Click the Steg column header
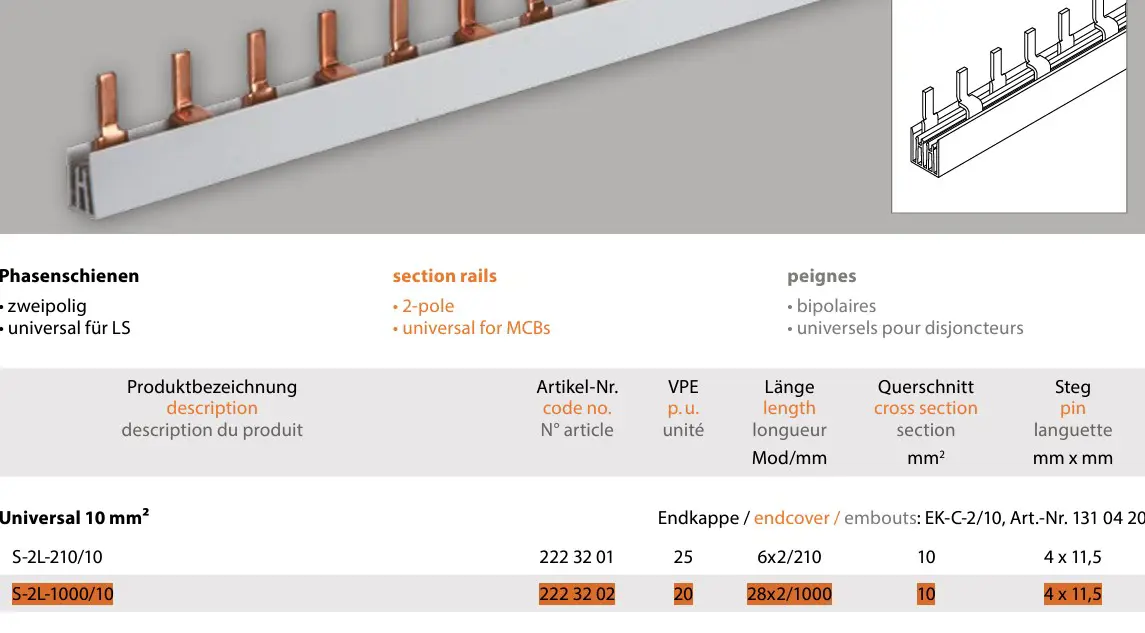The height and width of the screenshot is (633, 1145). click(1072, 387)
